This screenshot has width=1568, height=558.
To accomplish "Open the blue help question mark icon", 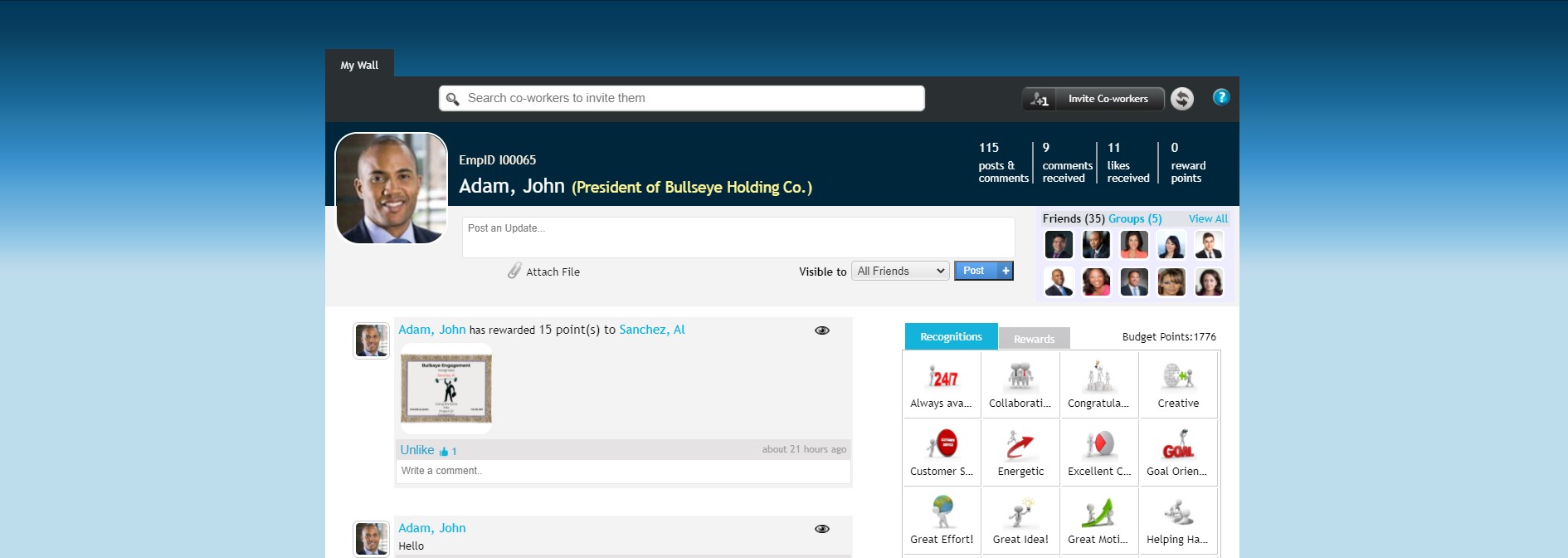I will point(1220,97).
